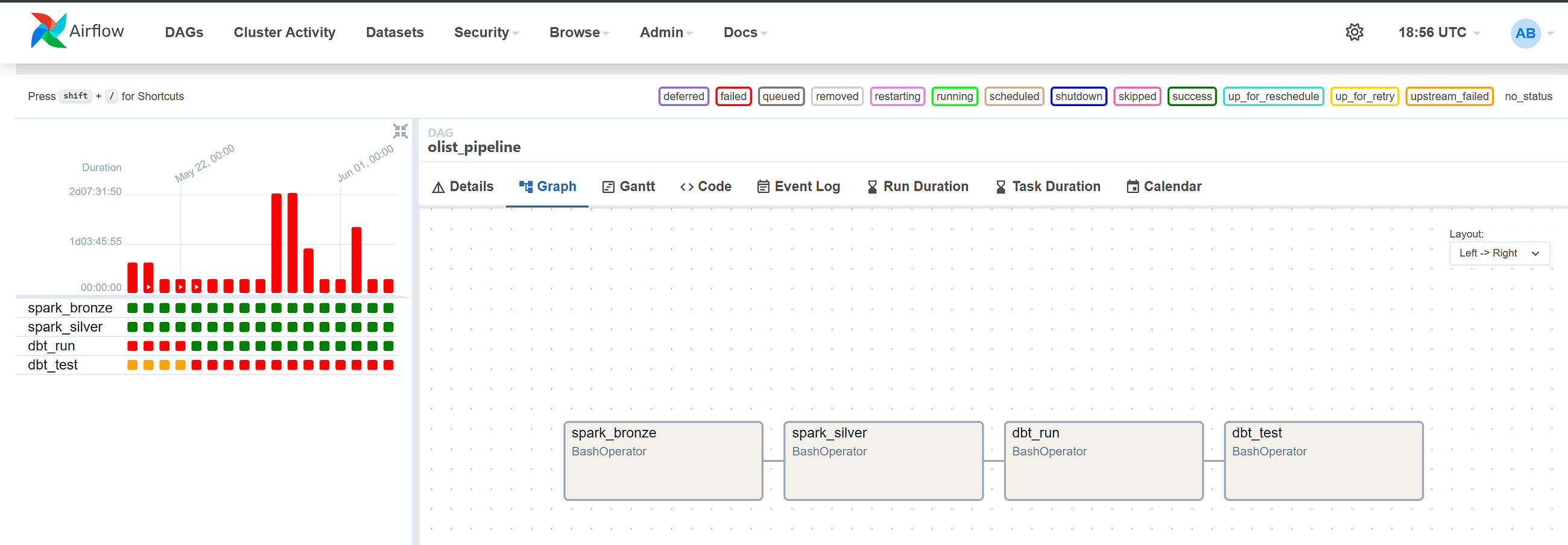Click the first dbt_run failed task square
Screen dimensions: 1568x545
(132, 346)
